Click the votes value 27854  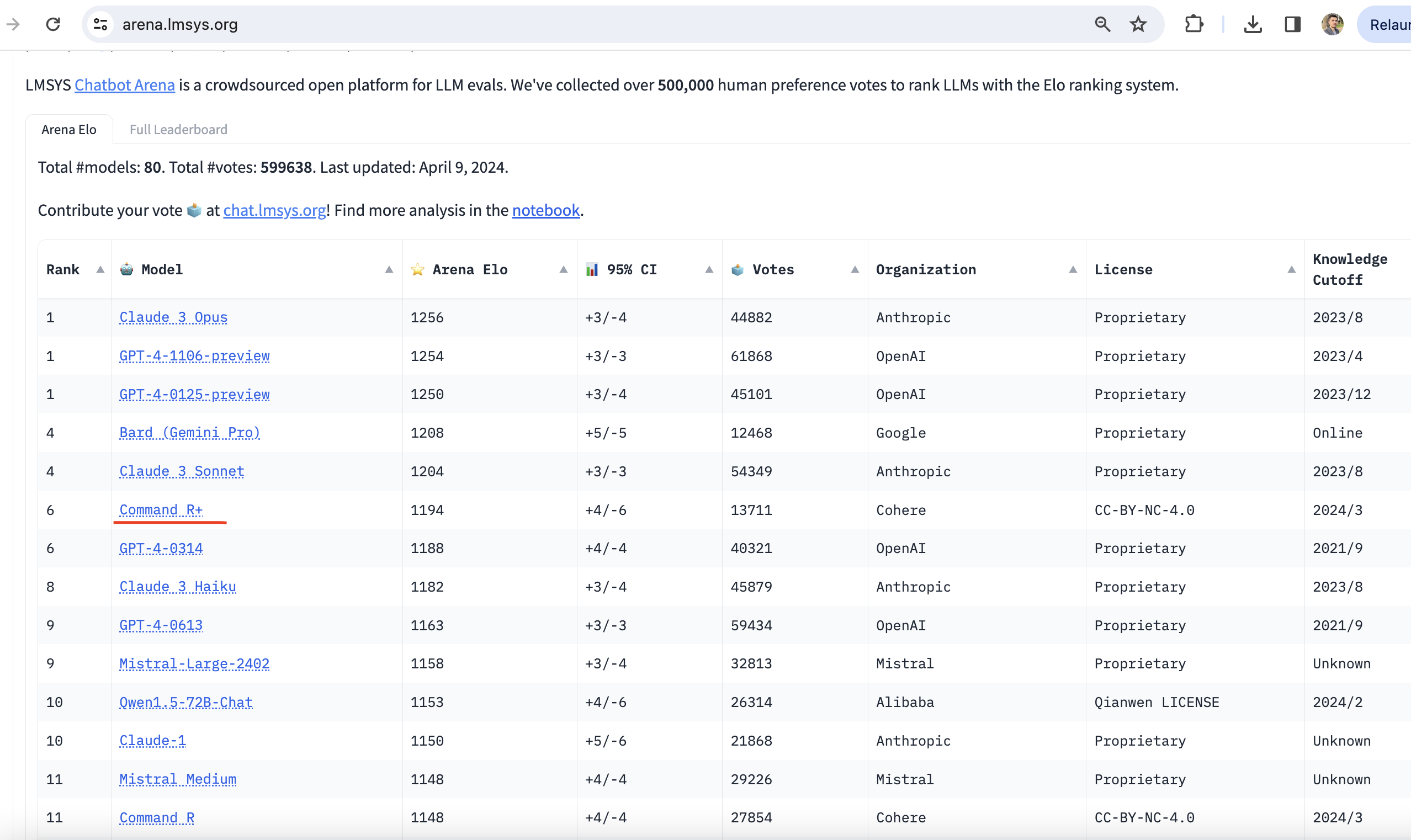pyautogui.click(x=751, y=818)
